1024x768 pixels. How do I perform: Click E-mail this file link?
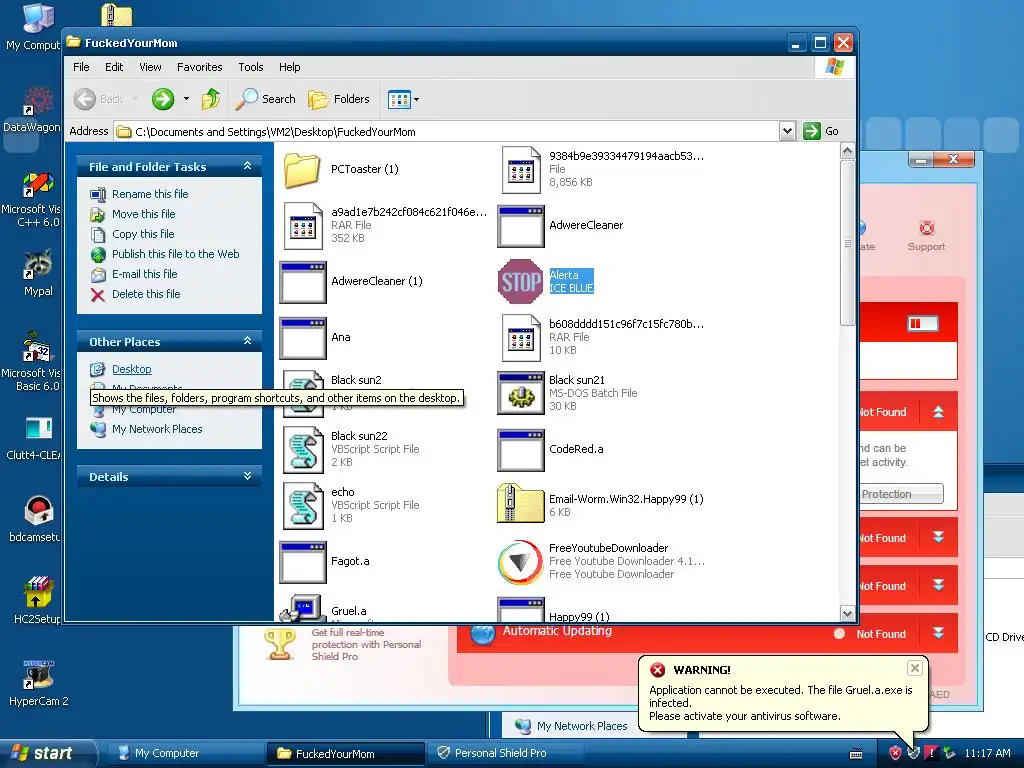(144, 274)
